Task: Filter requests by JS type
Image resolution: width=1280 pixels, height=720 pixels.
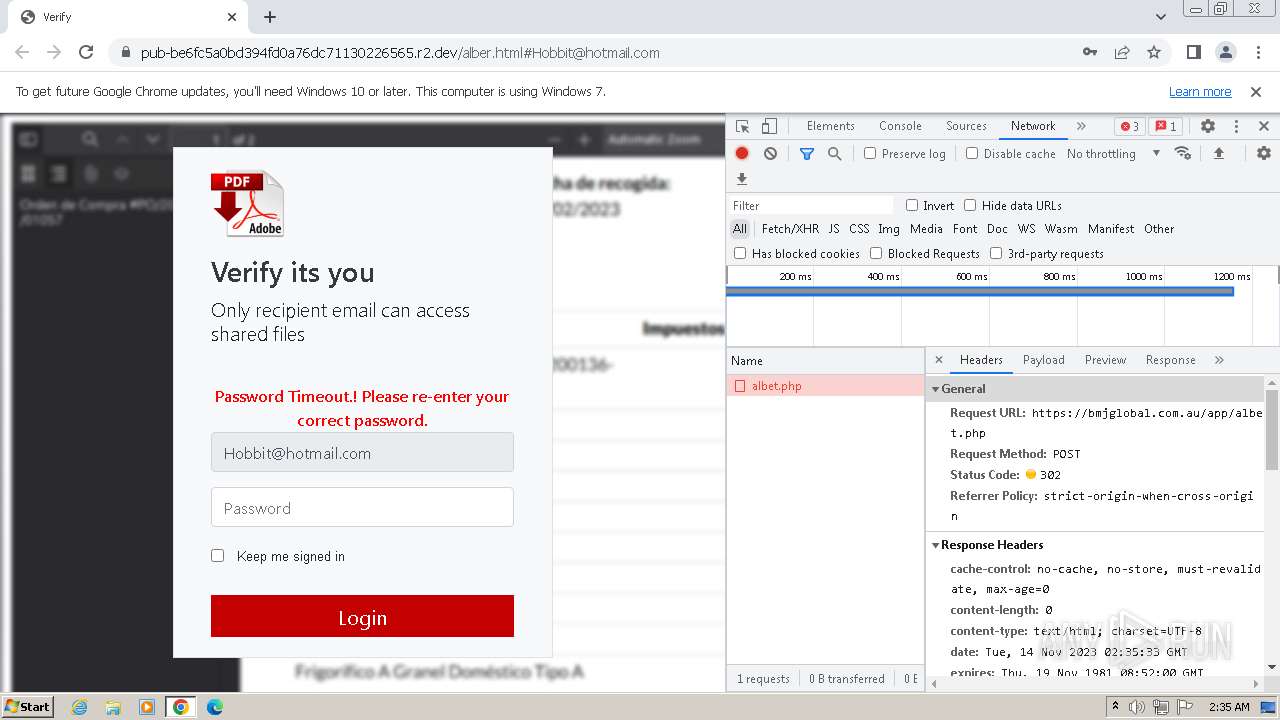Action: pyautogui.click(x=834, y=229)
